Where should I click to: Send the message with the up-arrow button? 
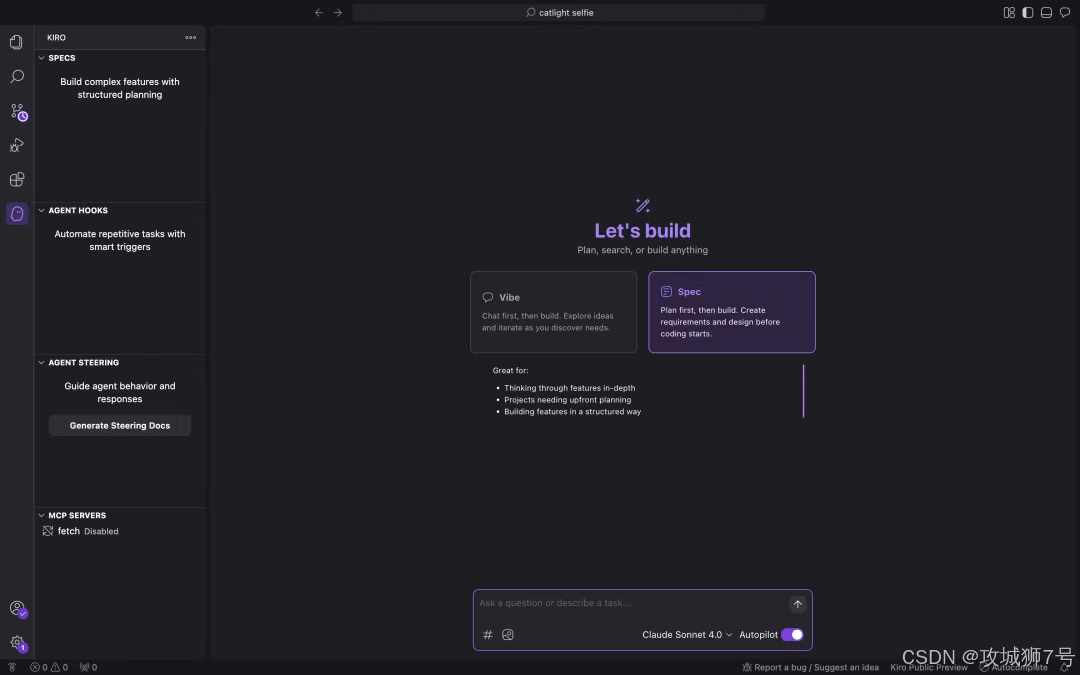(797, 604)
